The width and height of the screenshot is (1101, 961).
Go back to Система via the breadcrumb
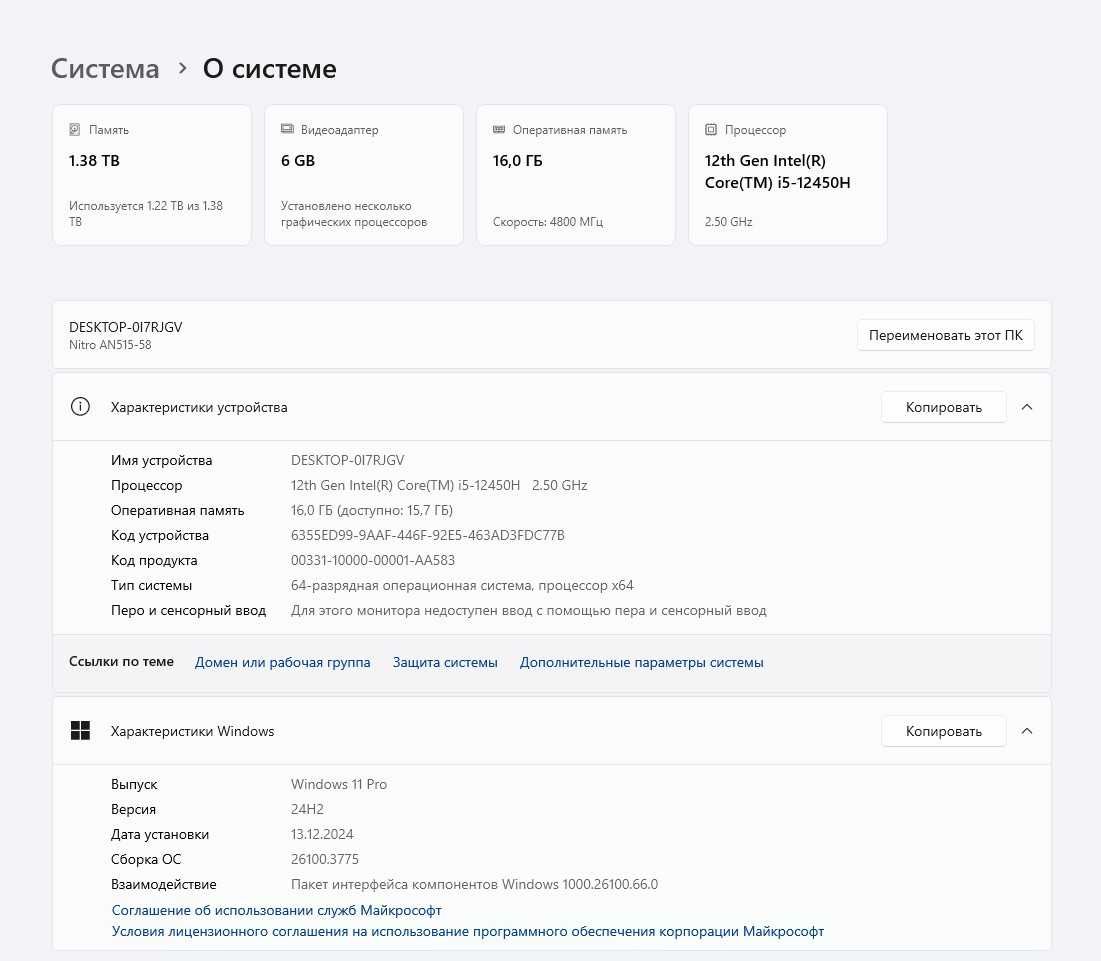(x=105, y=68)
